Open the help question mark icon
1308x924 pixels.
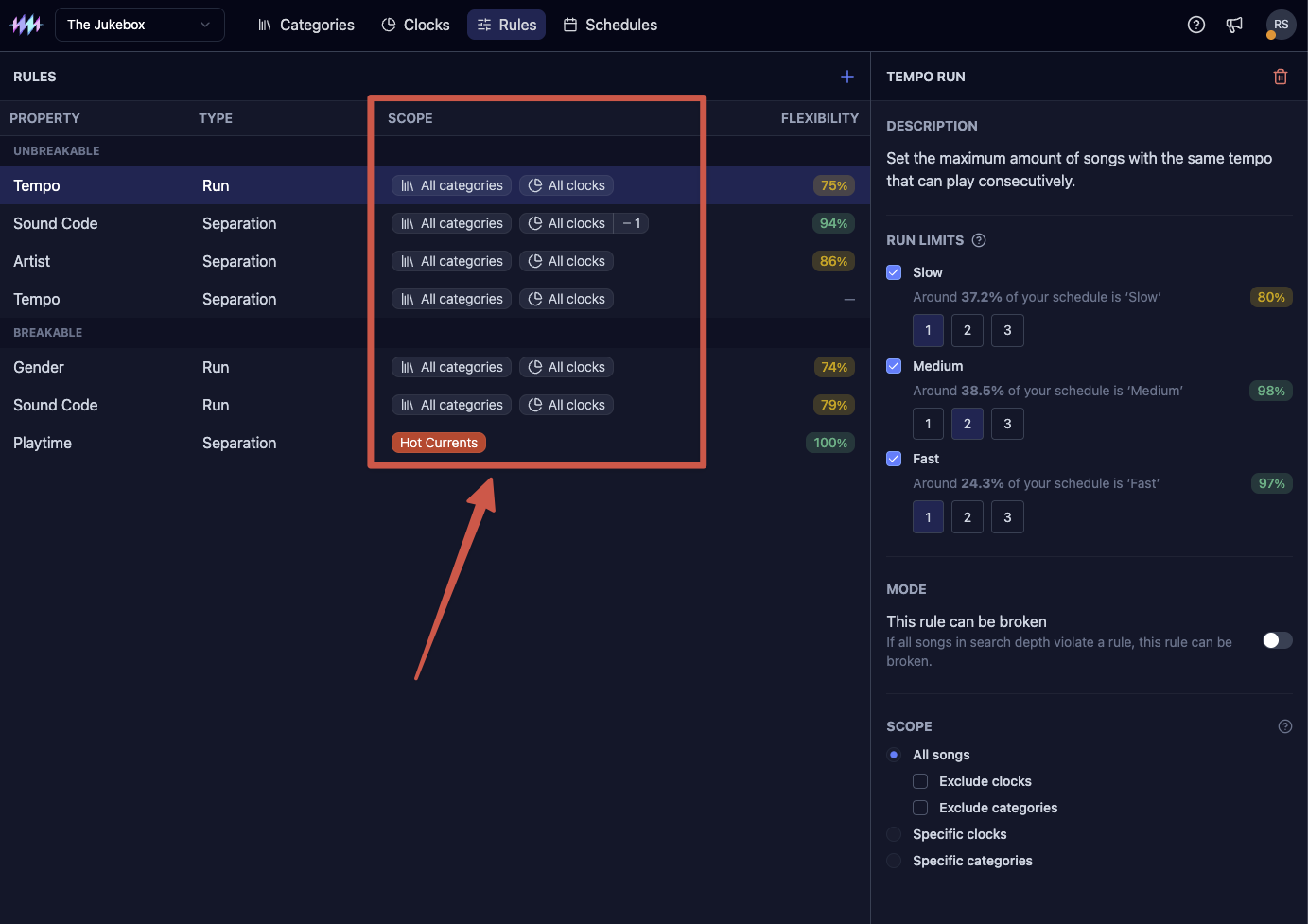click(1196, 25)
